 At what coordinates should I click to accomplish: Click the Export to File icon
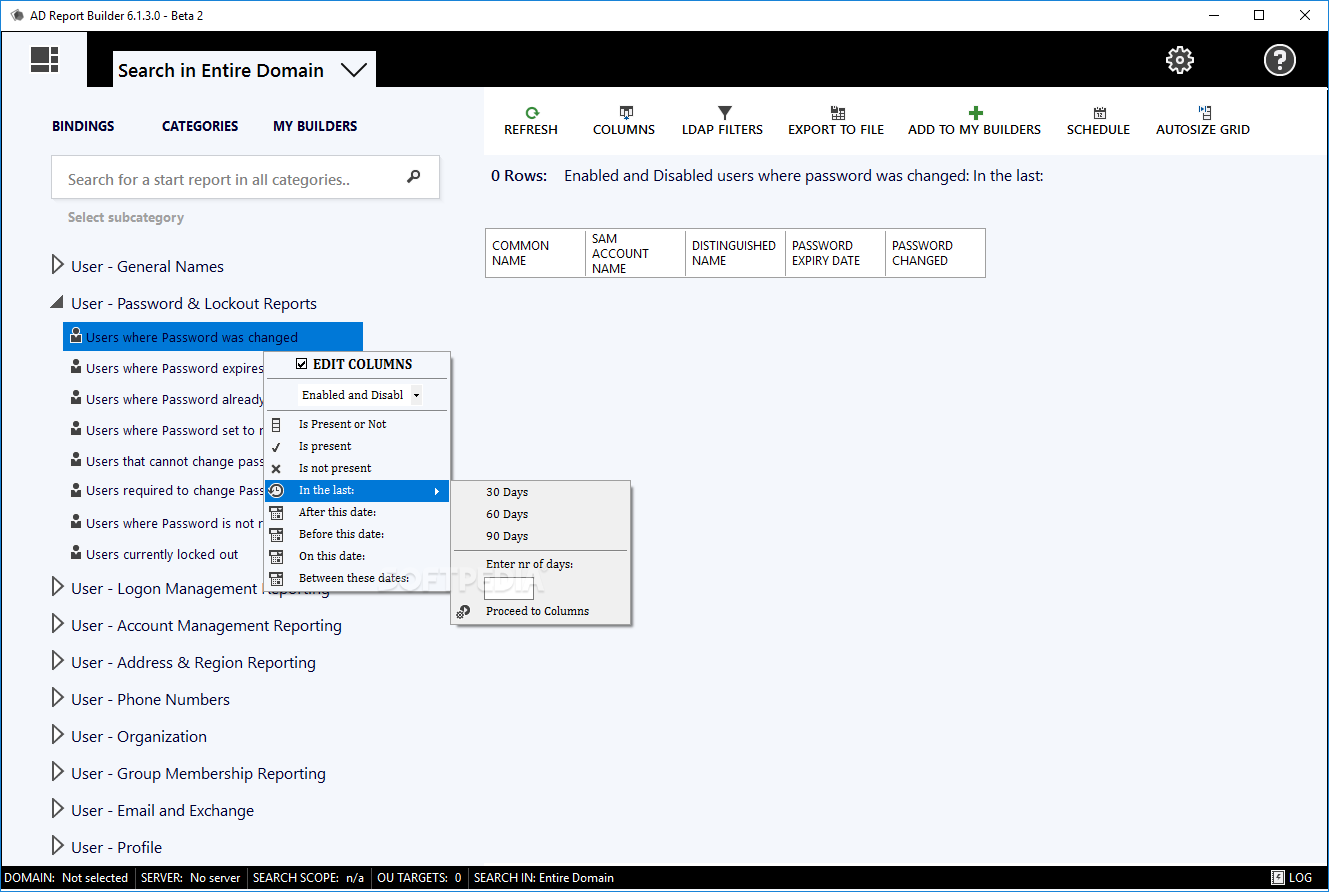(x=838, y=113)
